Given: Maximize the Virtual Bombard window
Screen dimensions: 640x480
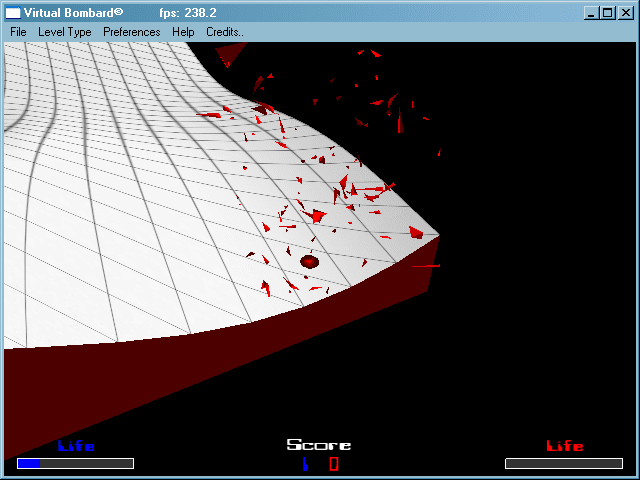Looking at the screenshot, I should click(x=607, y=13).
